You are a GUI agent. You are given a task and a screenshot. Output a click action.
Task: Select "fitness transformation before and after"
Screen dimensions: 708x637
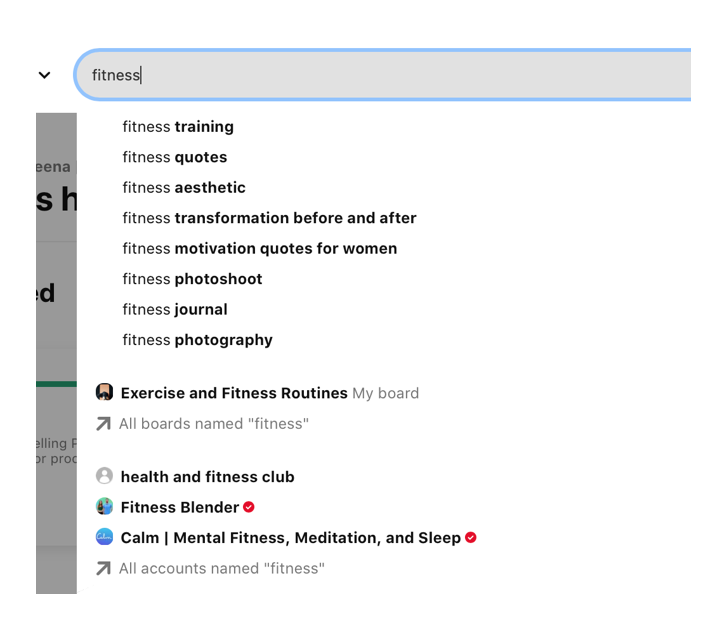[269, 218]
